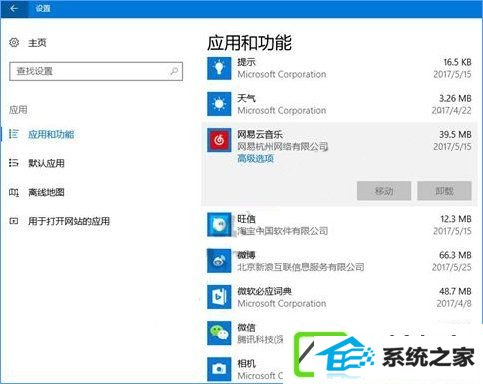Screen dimensions: 483x384
Task: Click the 12.3 MB size value
Action: pyautogui.click(x=456, y=219)
